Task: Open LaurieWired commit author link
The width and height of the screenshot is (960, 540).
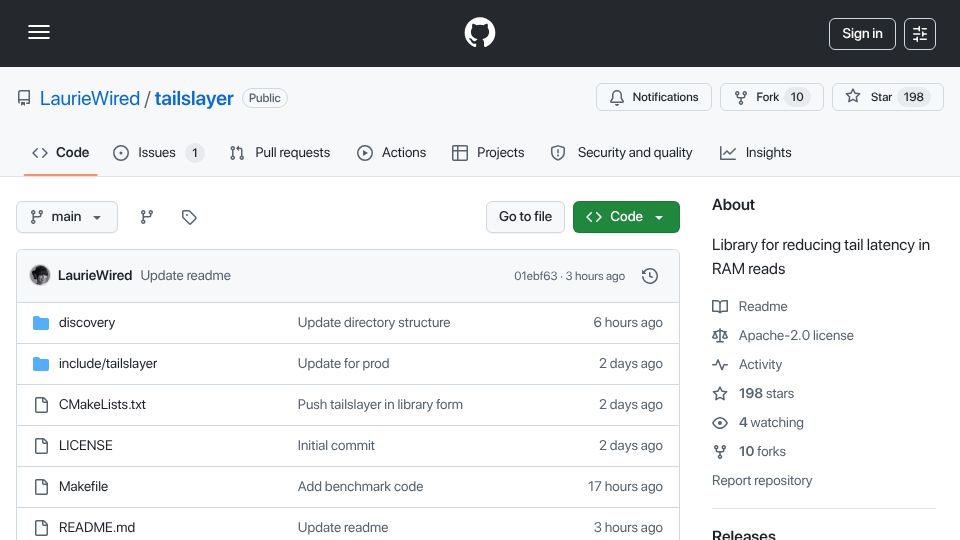Action: [x=95, y=276]
